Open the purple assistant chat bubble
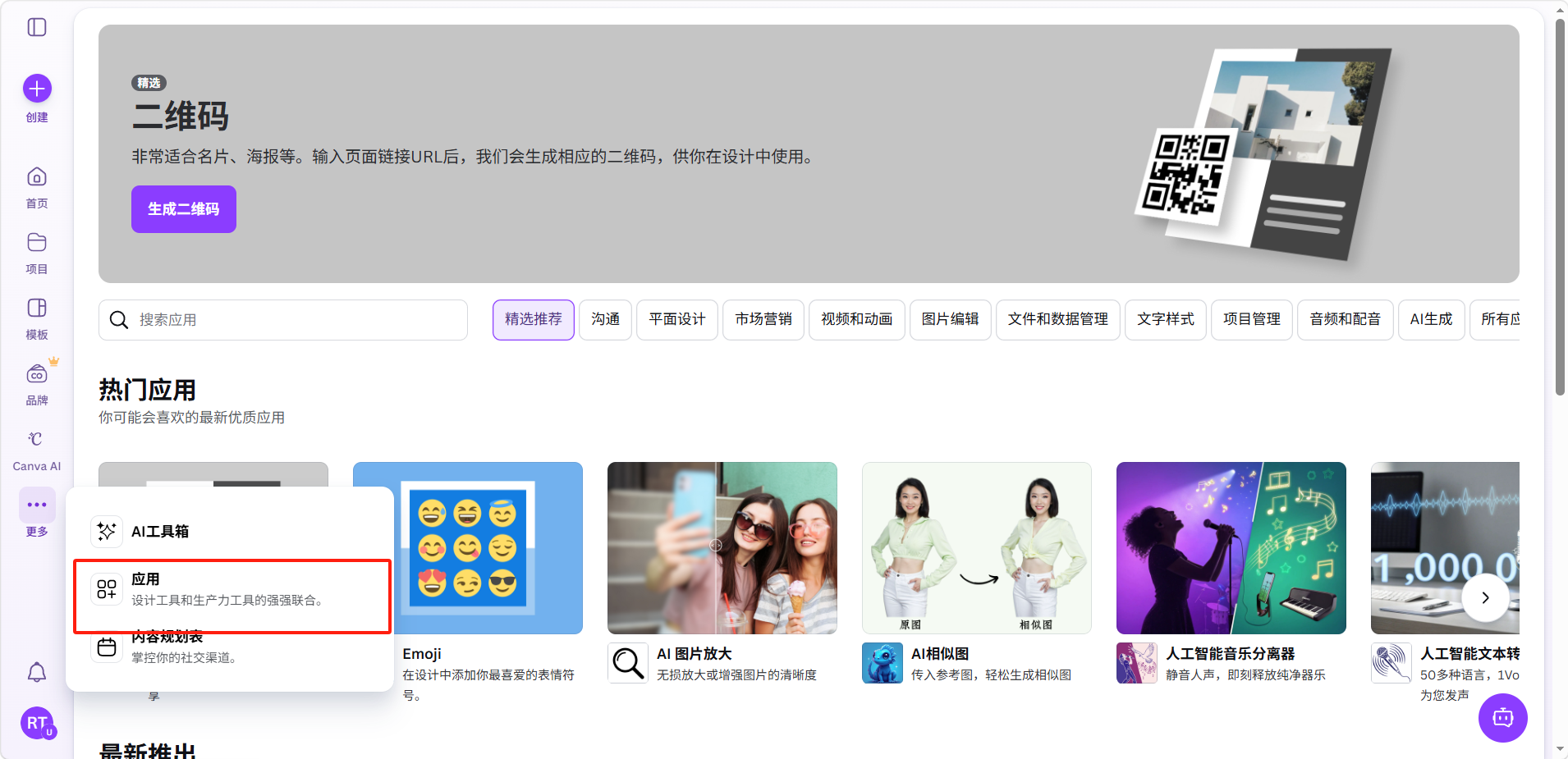 [x=1502, y=718]
